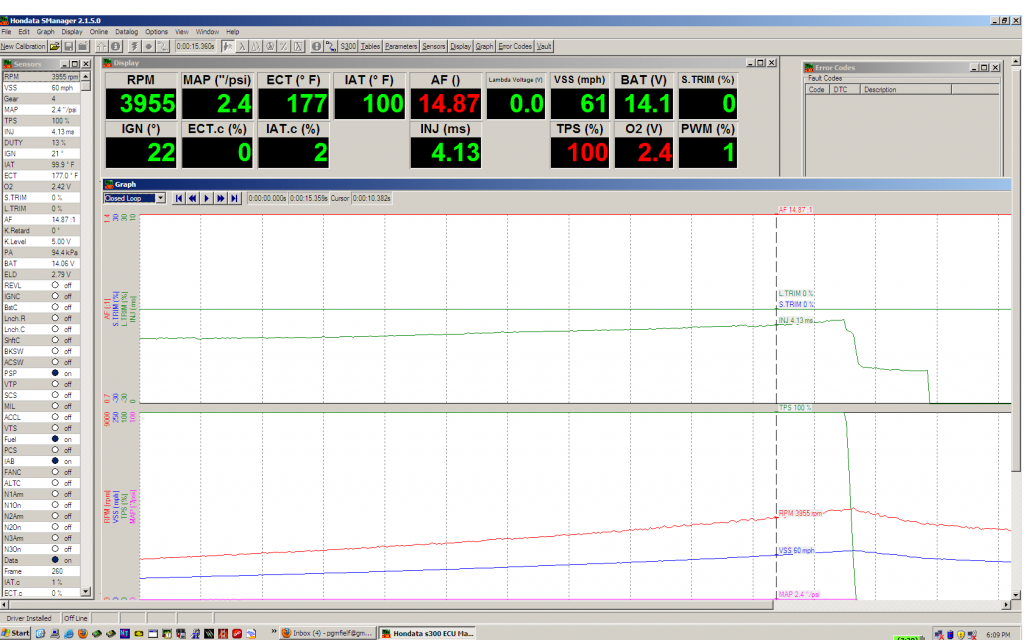Switch to the Inbox taskbar window
The image size is (1024, 640).
[x=328, y=633]
